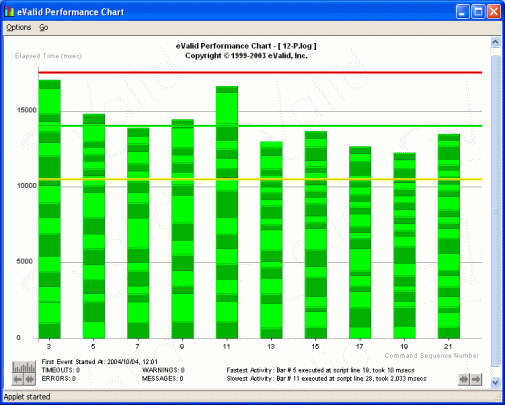Select the bar for sequence 7
Screen dimensions: 505x405
click(138, 233)
